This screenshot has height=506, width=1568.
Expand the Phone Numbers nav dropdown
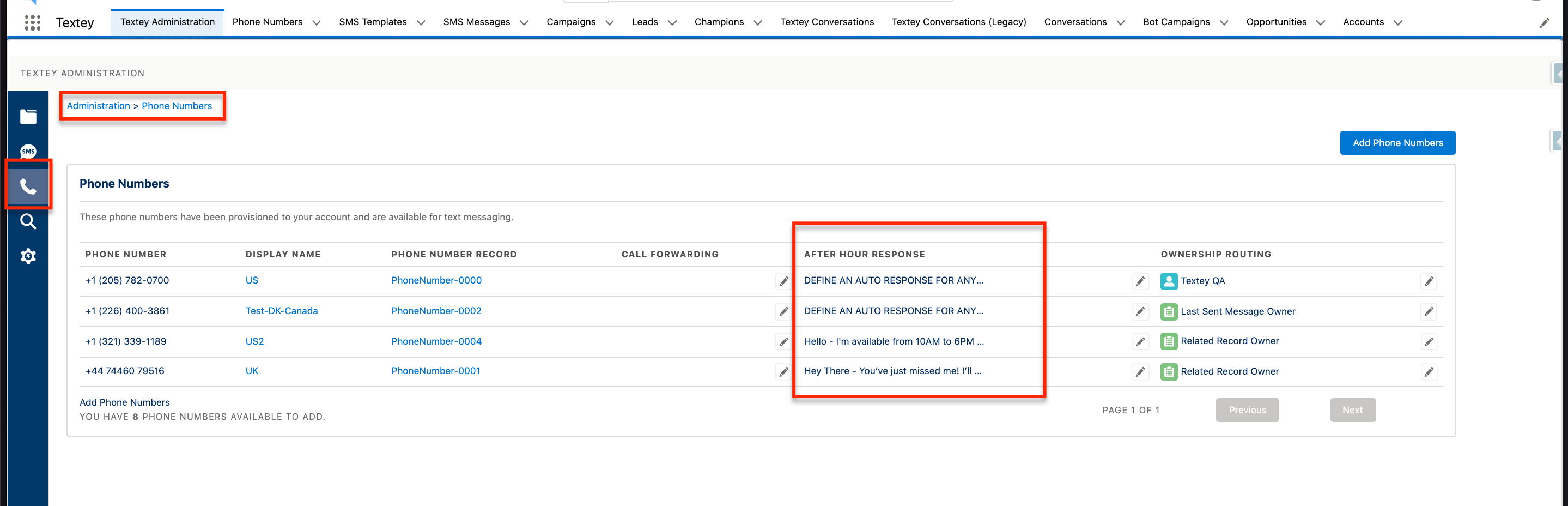(x=317, y=22)
